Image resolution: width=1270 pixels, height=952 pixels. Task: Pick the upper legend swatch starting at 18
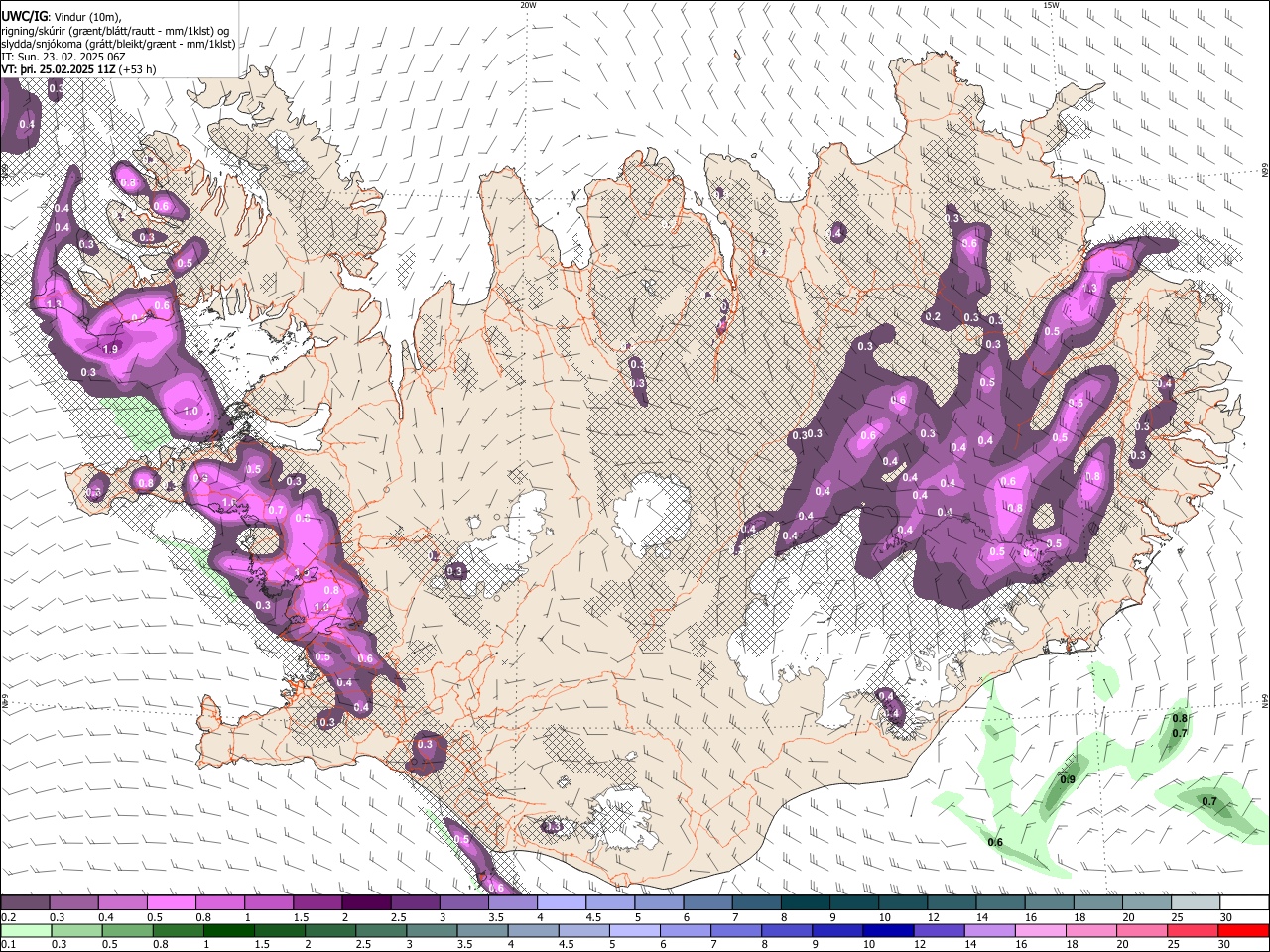(x=1098, y=903)
